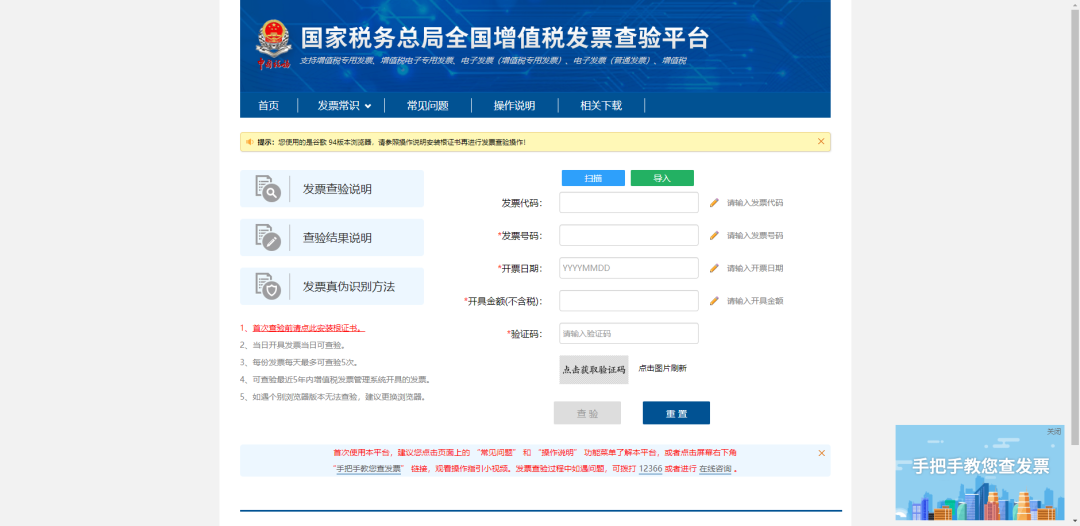The width and height of the screenshot is (1080, 526).
Task: Click the 发票查验说明 document search icon
Action: (x=268, y=189)
